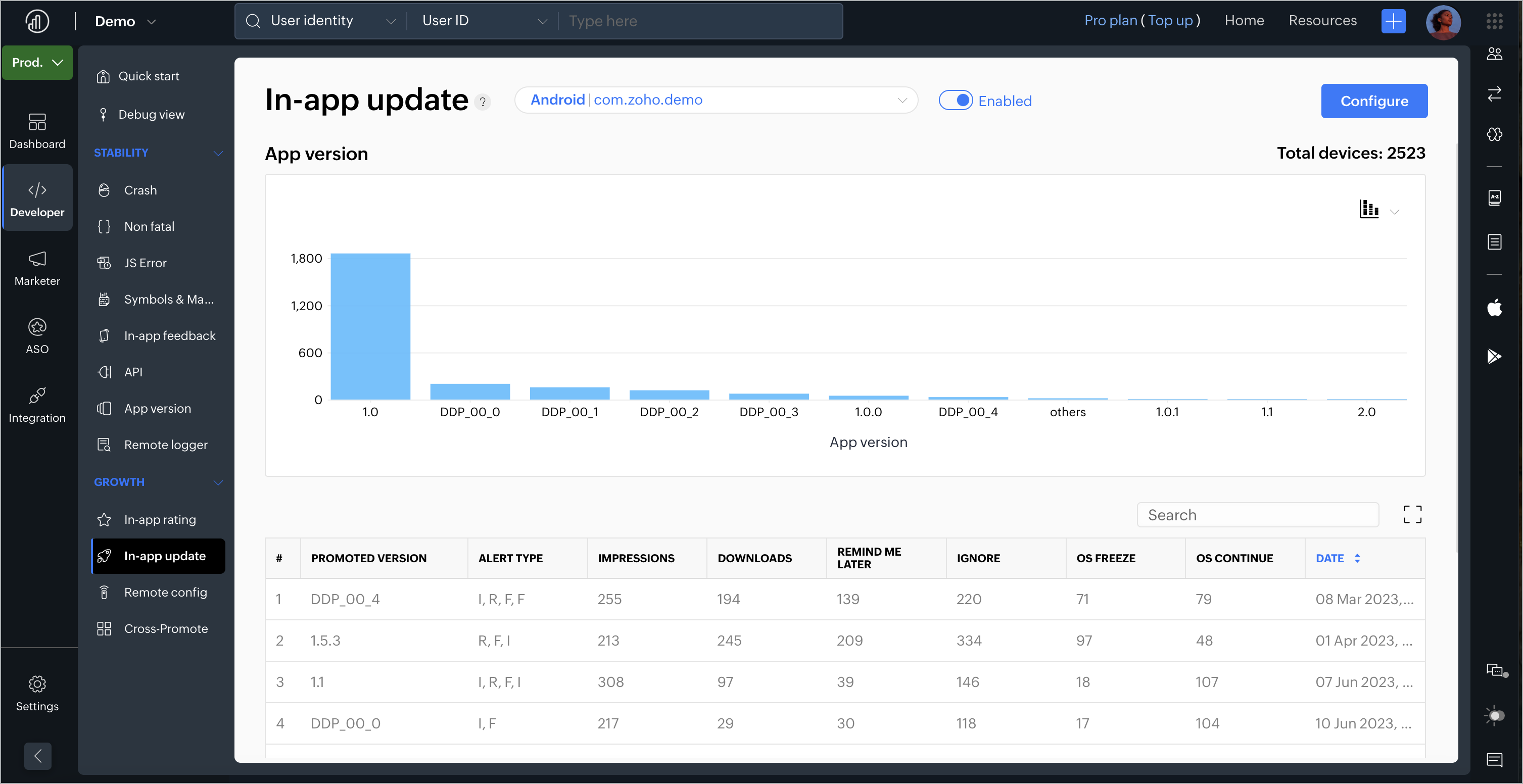Click the help question mark beside In-app update

click(x=483, y=102)
